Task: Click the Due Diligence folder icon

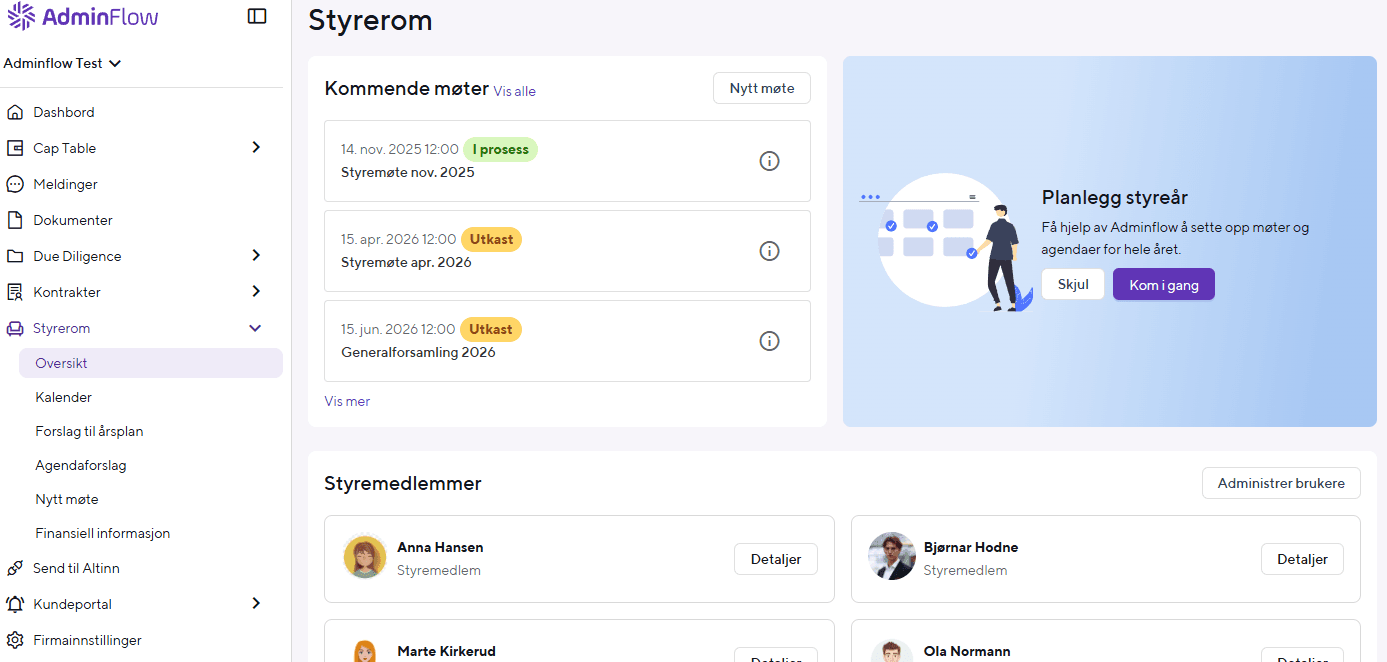Action: (x=15, y=256)
